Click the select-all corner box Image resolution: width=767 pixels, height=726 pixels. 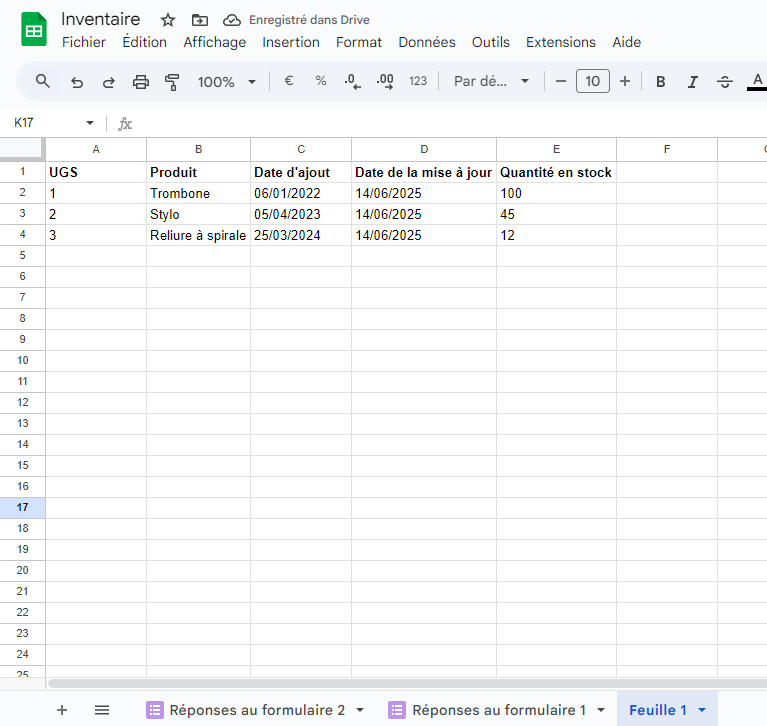pos(22,149)
